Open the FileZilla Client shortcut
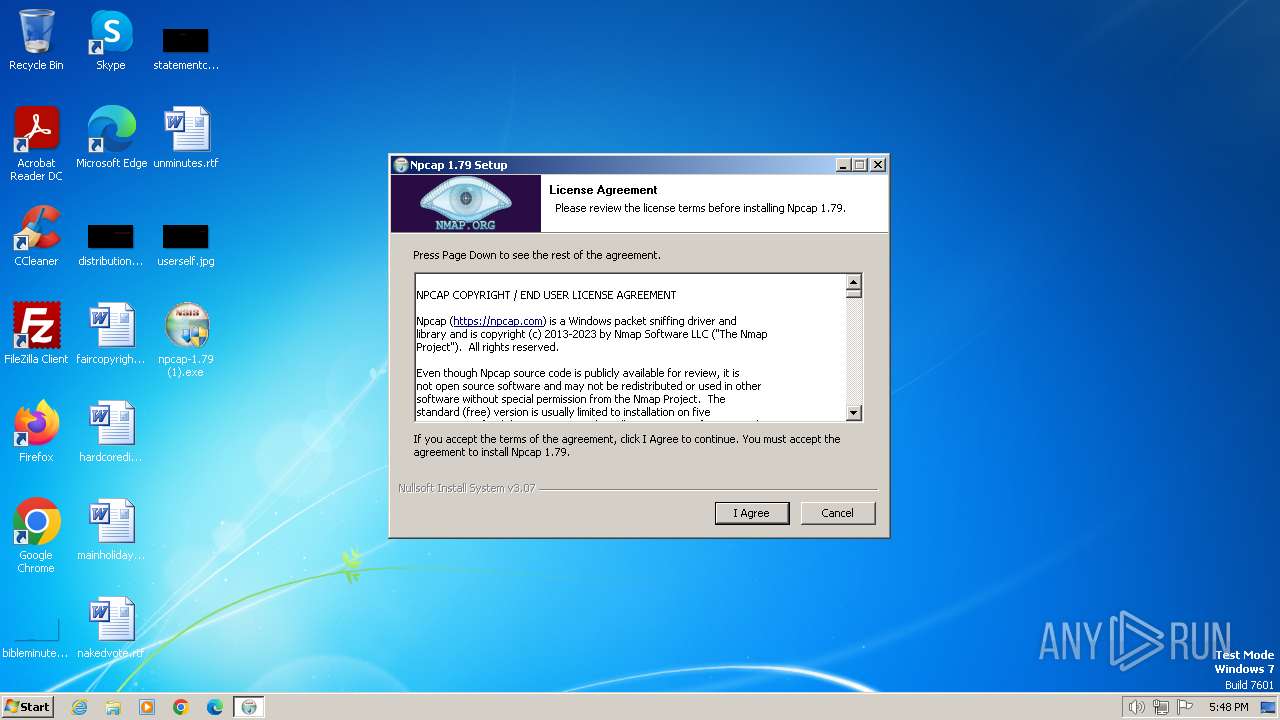1280x720 pixels. click(36, 333)
